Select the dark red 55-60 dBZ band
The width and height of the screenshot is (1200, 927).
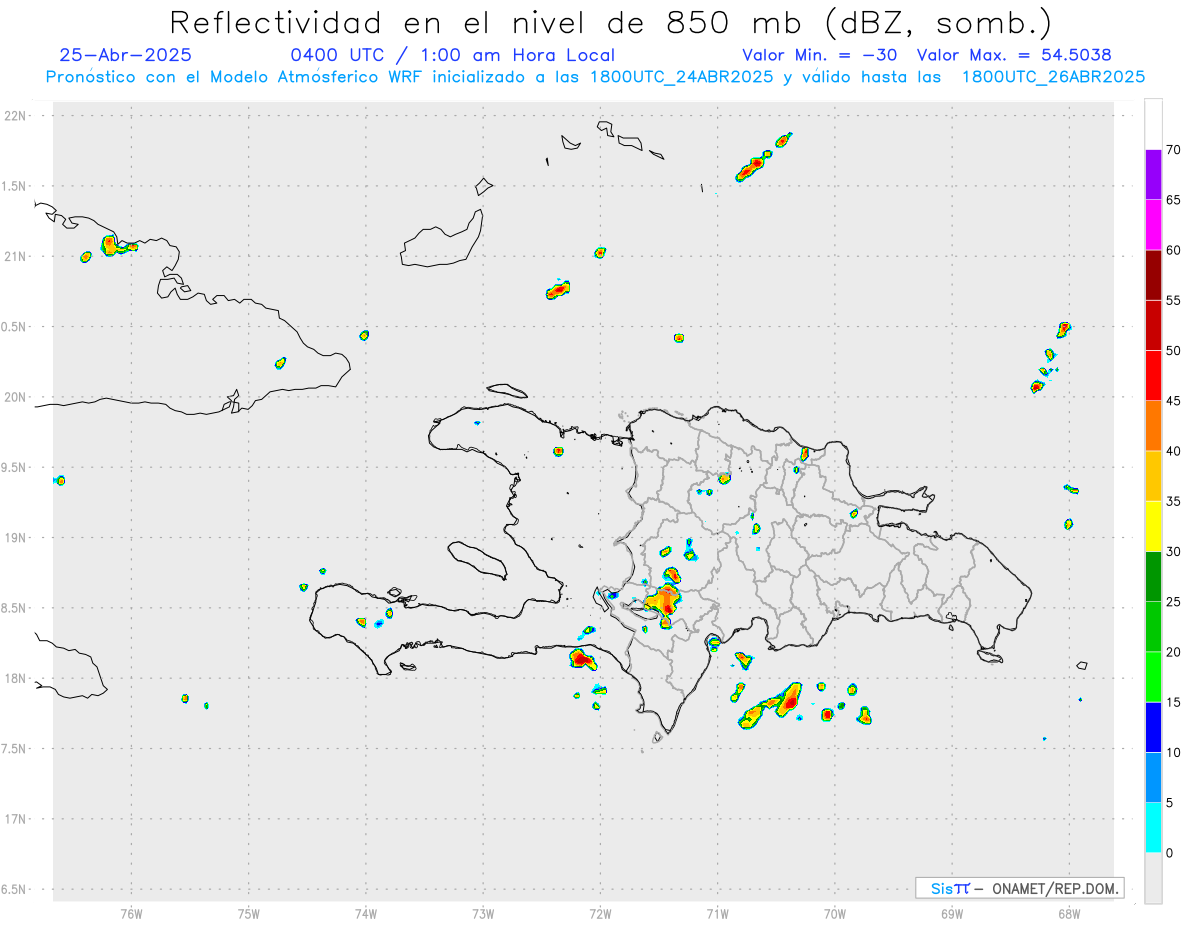point(1153,275)
